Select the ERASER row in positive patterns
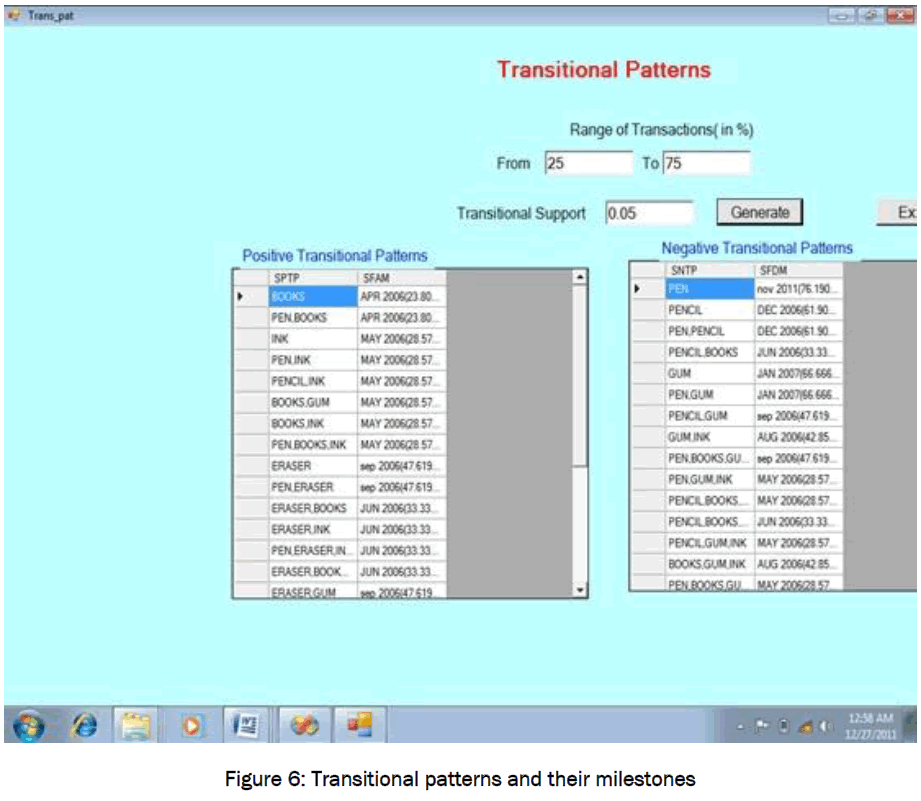 click(312, 466)
